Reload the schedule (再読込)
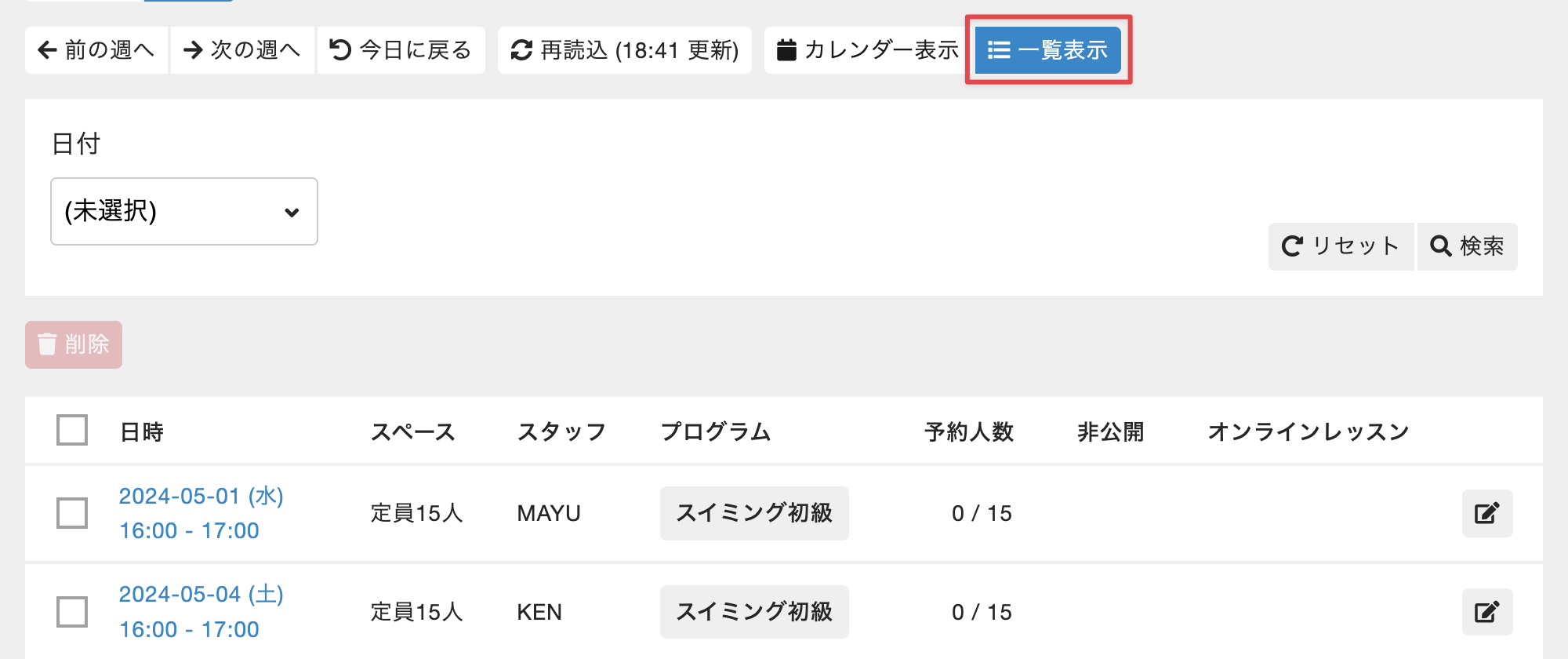 coord(625,50)
